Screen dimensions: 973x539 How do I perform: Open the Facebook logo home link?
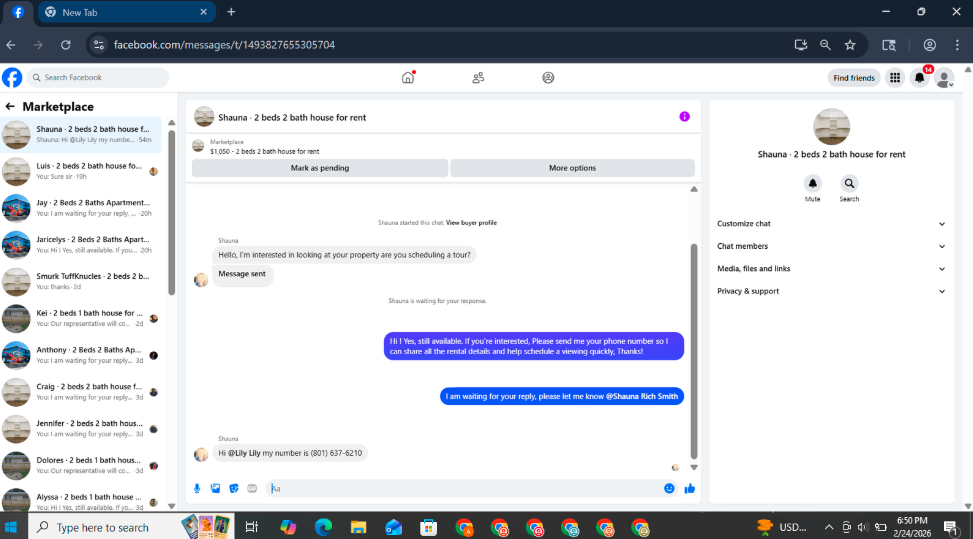coord(12,78)
